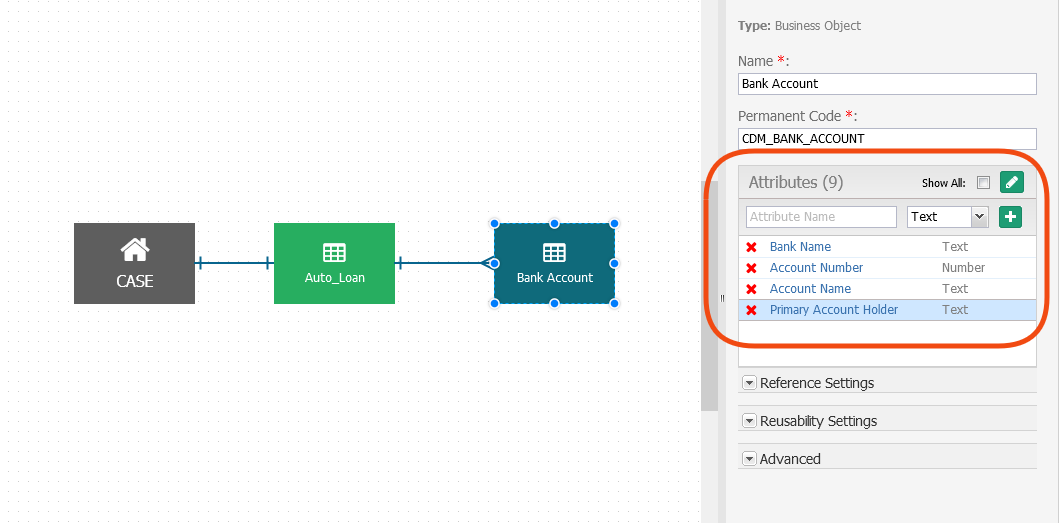This screenshot has height=523, width=1059.
Task: Click the green plus add attribute button
Action: click(x=1010, y=216)
